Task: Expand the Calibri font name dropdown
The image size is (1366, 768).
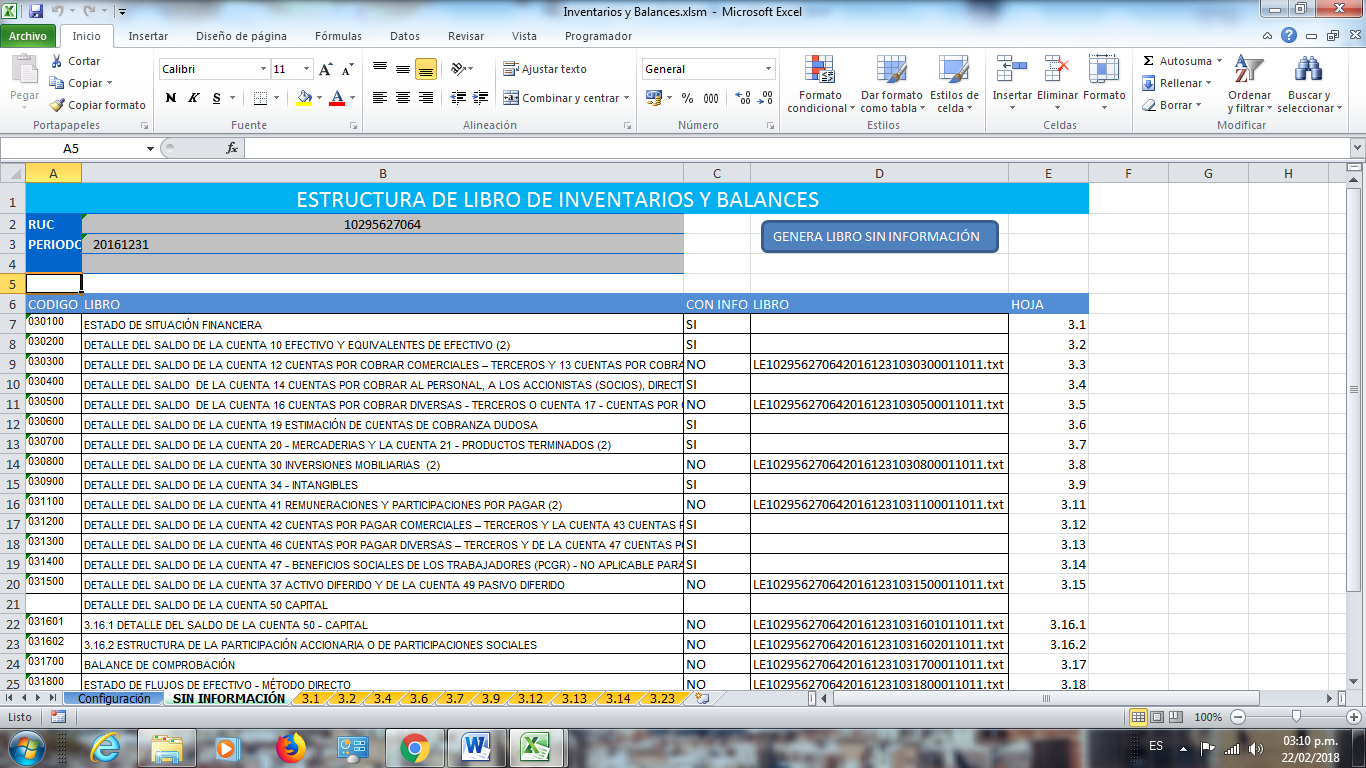Action: 264,69
